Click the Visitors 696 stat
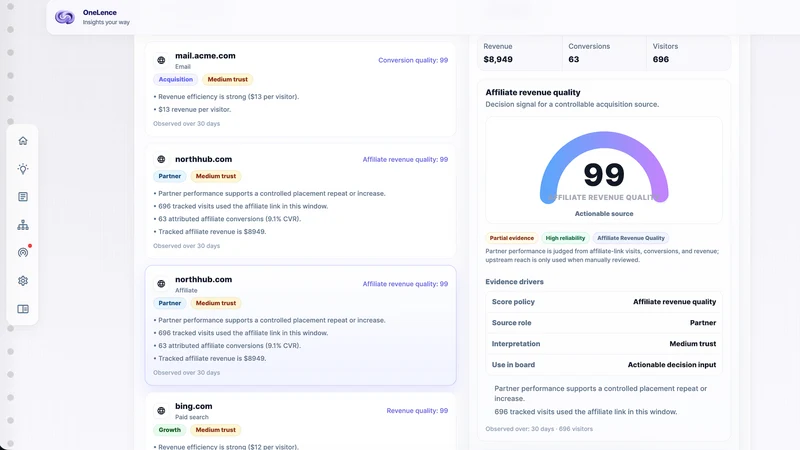The image size is (800, 450). 688,53
